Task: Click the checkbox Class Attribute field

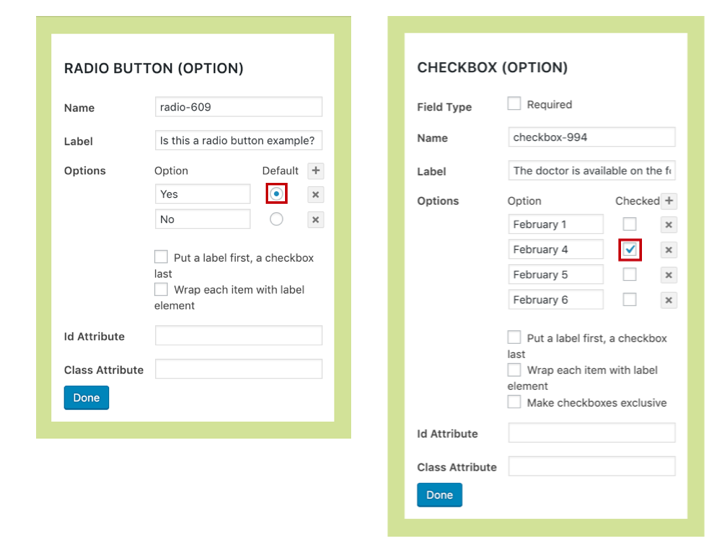Action: [x=591, y=467]
